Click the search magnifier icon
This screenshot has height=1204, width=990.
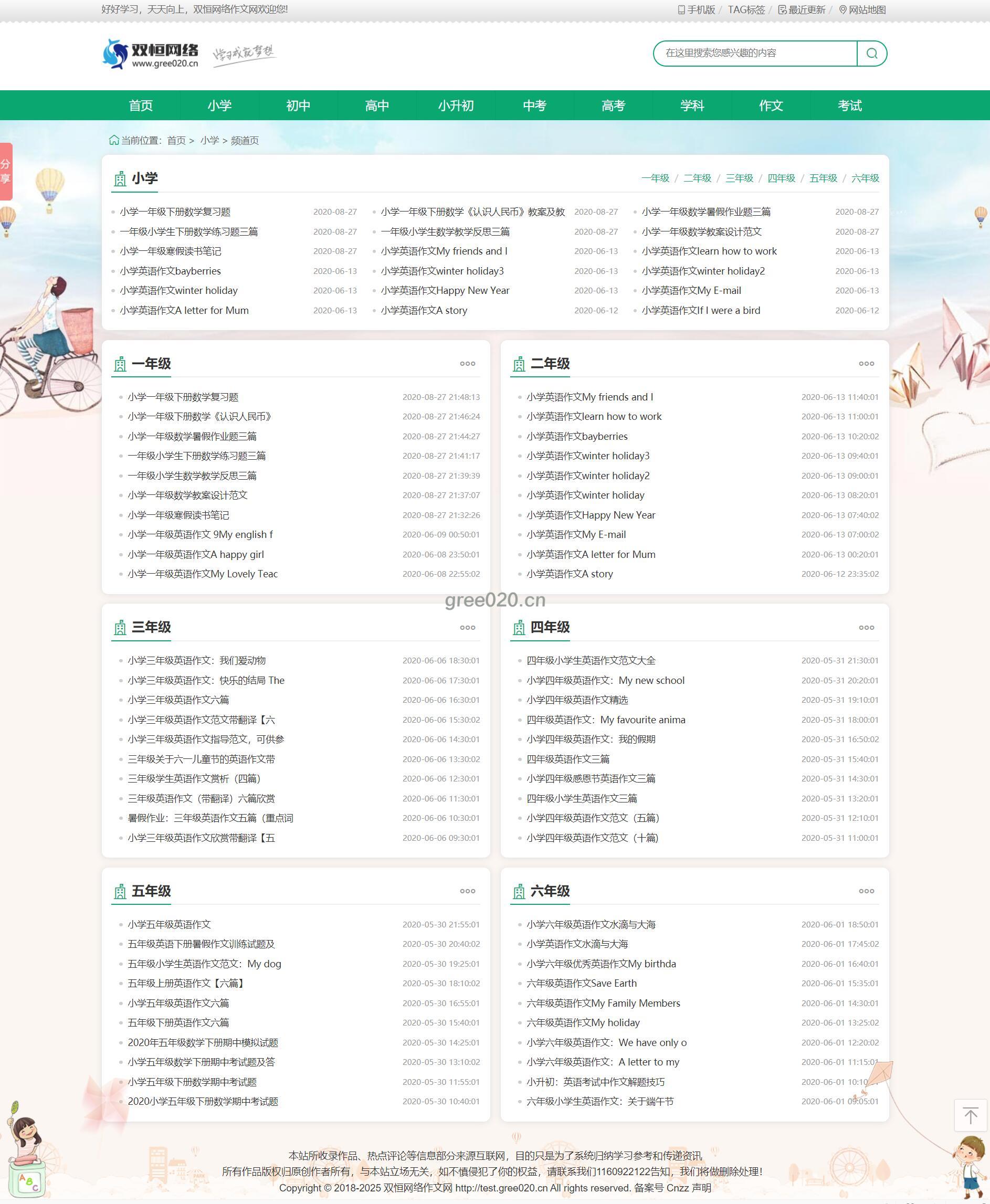(871, 53)
